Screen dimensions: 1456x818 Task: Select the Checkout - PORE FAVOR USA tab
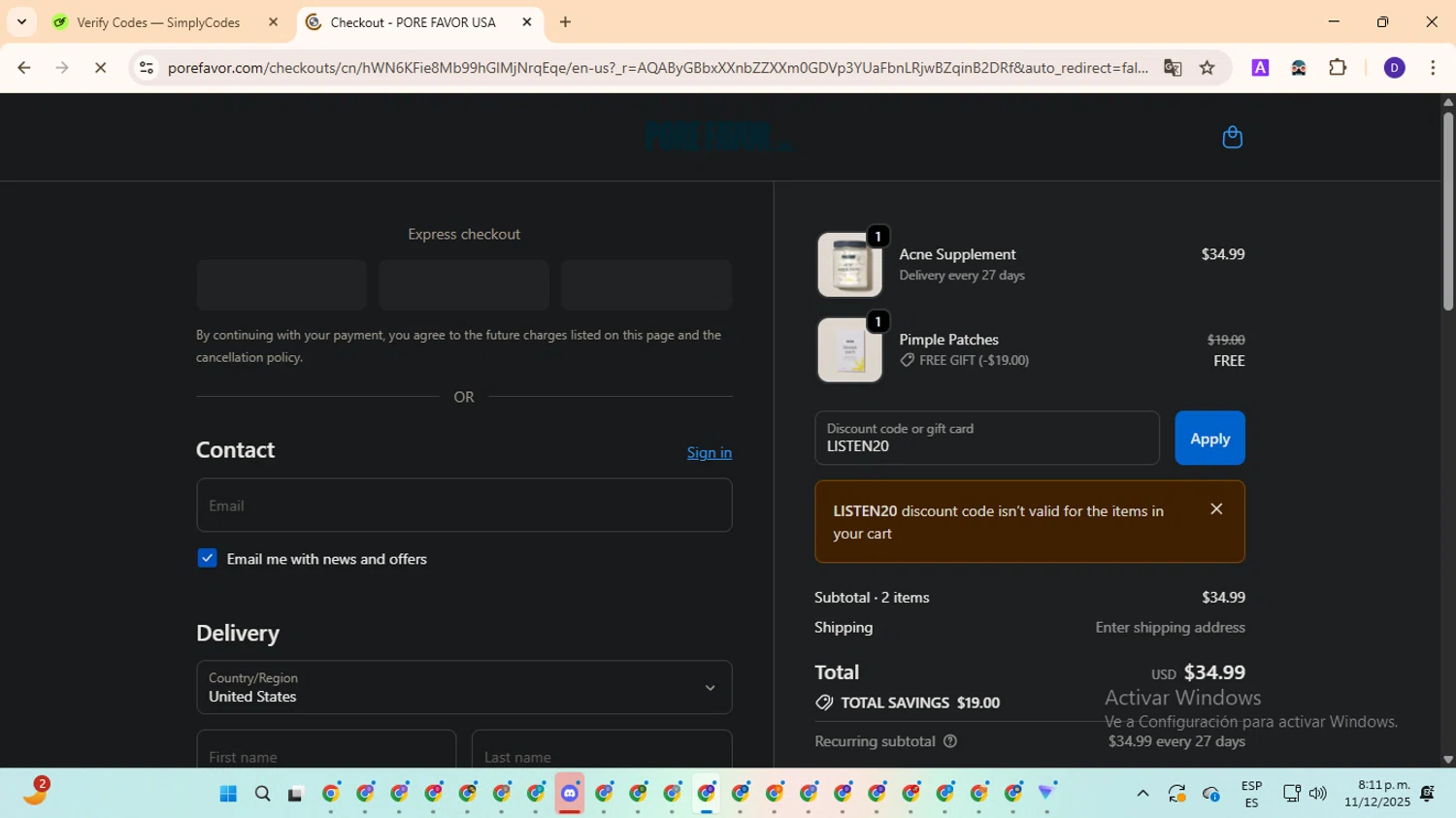pos(420,22)
